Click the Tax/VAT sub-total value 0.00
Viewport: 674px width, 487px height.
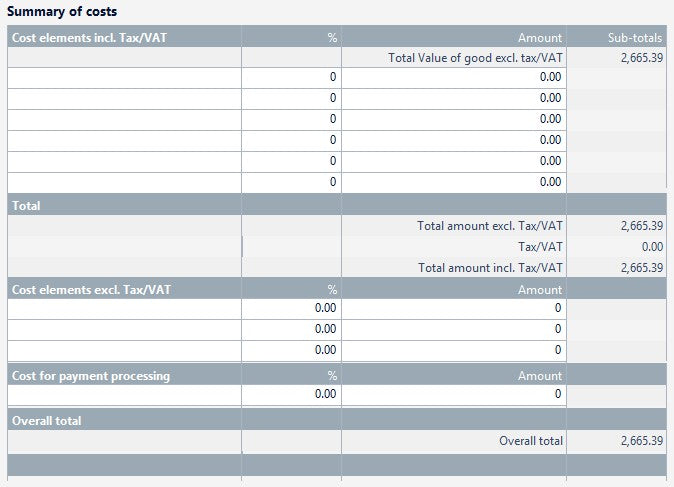pyautogui.click(x=652, y=247)
